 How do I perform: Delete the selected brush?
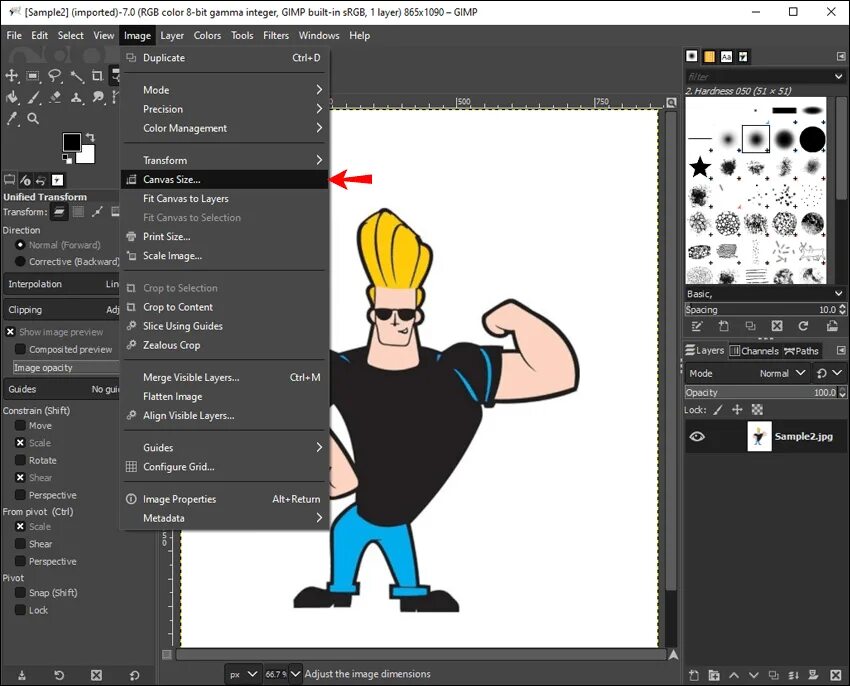point(777,326)
